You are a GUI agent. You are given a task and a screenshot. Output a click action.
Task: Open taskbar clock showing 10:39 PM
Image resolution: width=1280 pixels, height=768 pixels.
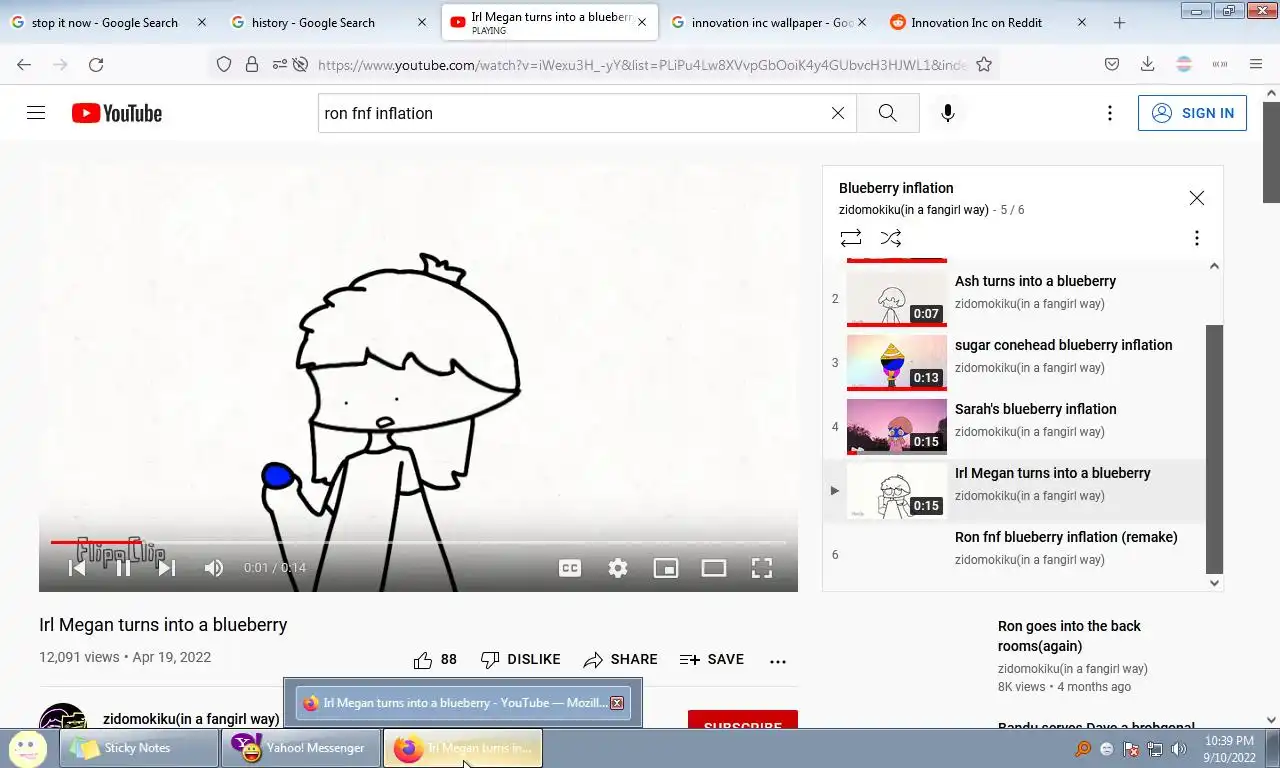pos(1230,749)
